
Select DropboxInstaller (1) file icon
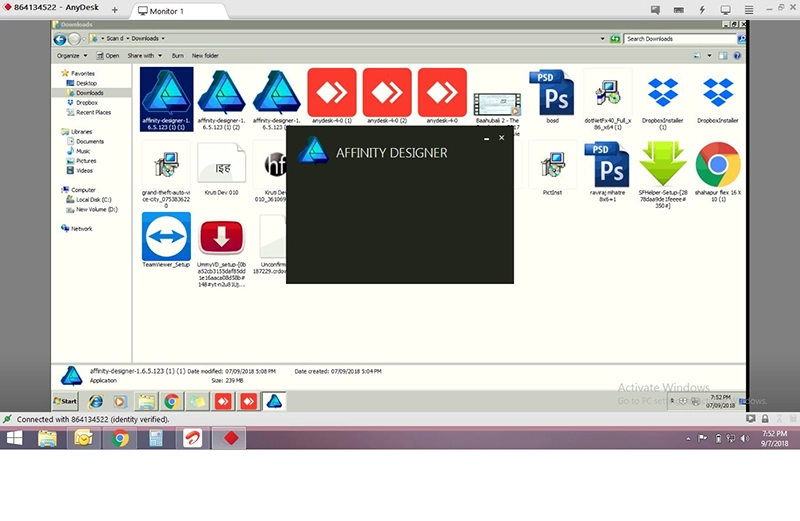(x=662, y=92)
